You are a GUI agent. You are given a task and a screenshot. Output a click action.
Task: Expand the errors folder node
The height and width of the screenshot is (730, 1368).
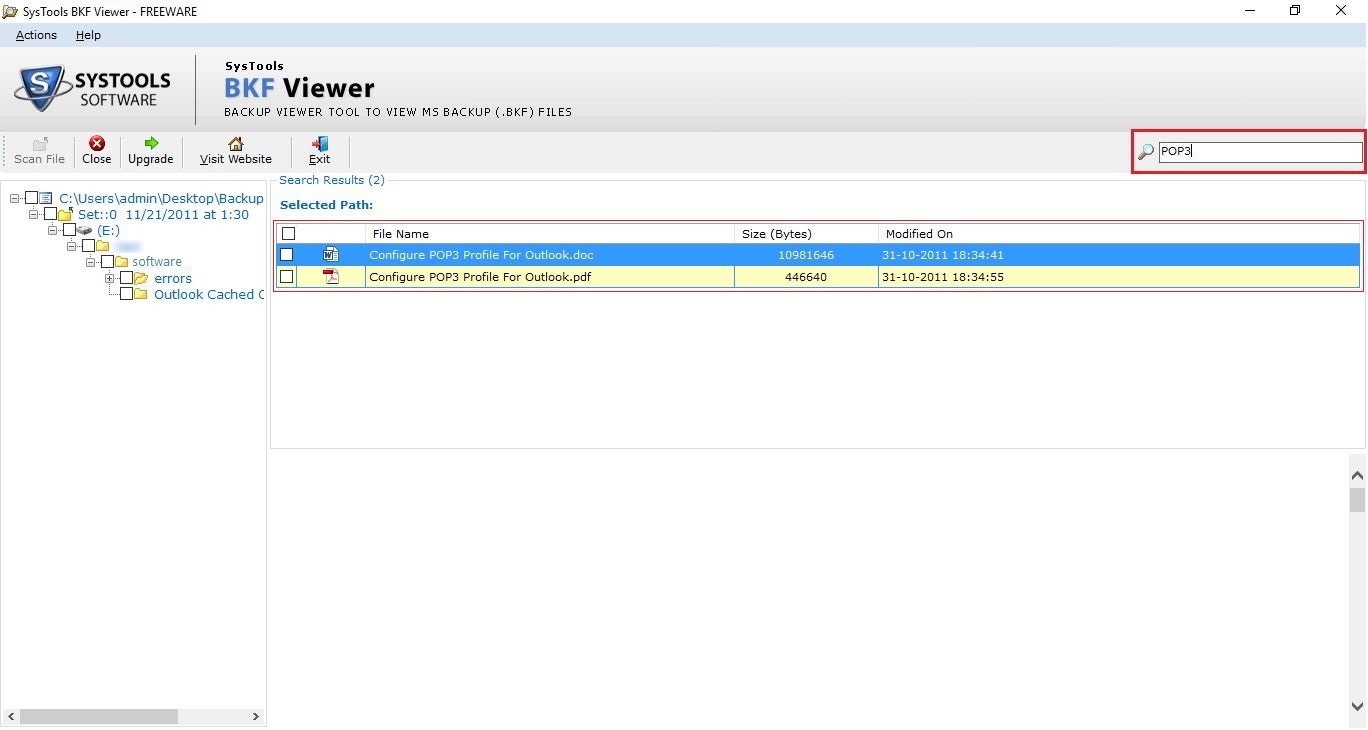[x=110, y=278]
